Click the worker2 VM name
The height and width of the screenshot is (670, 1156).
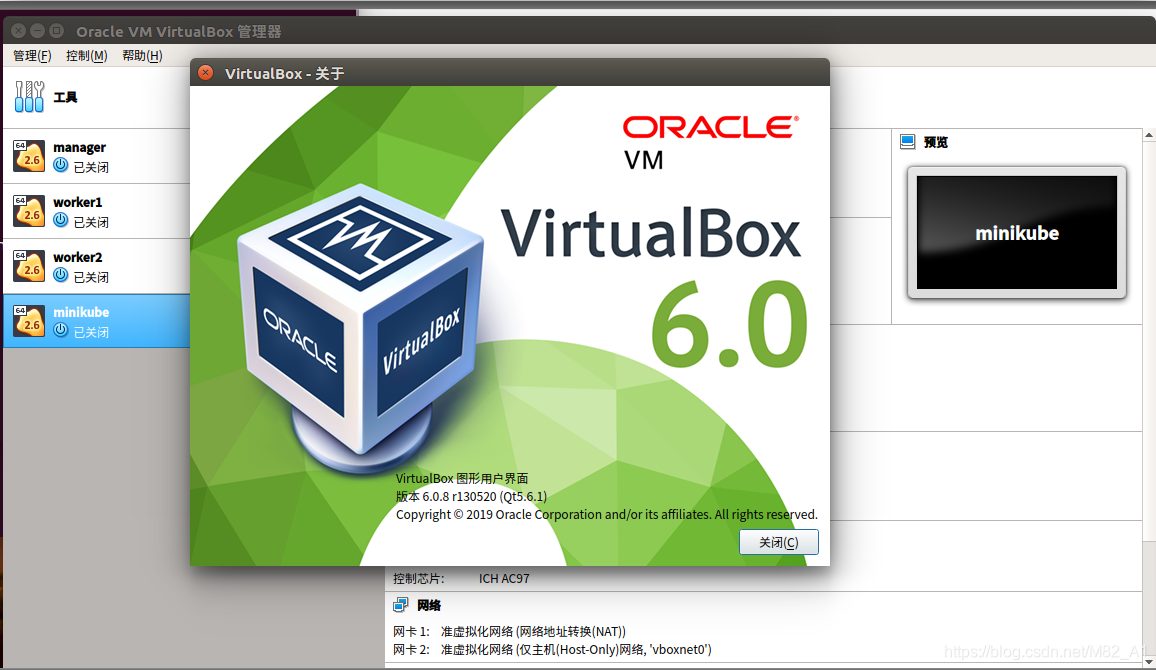[77, 257]
